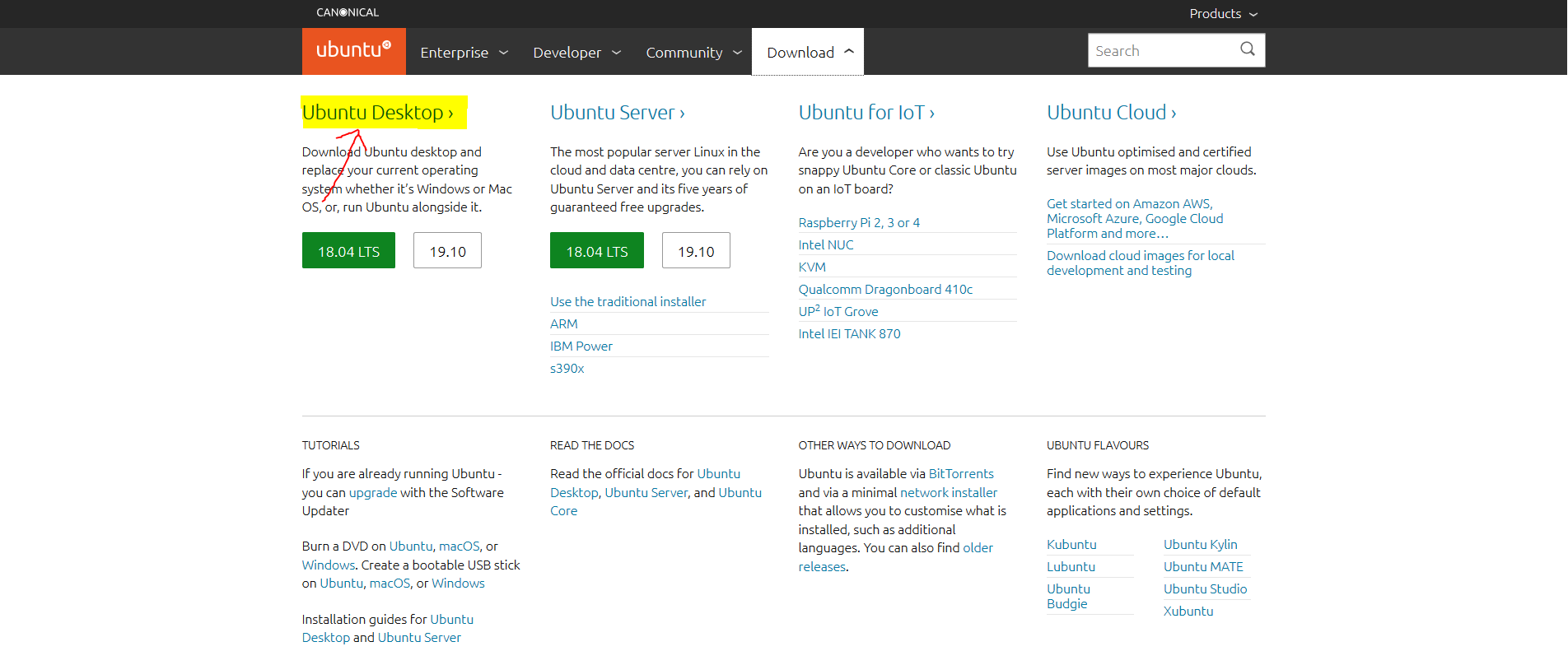This screenshot has width=1568, height=665.
Task: Open the Ubuntu for IoT heading link
Action: [866, 113]
